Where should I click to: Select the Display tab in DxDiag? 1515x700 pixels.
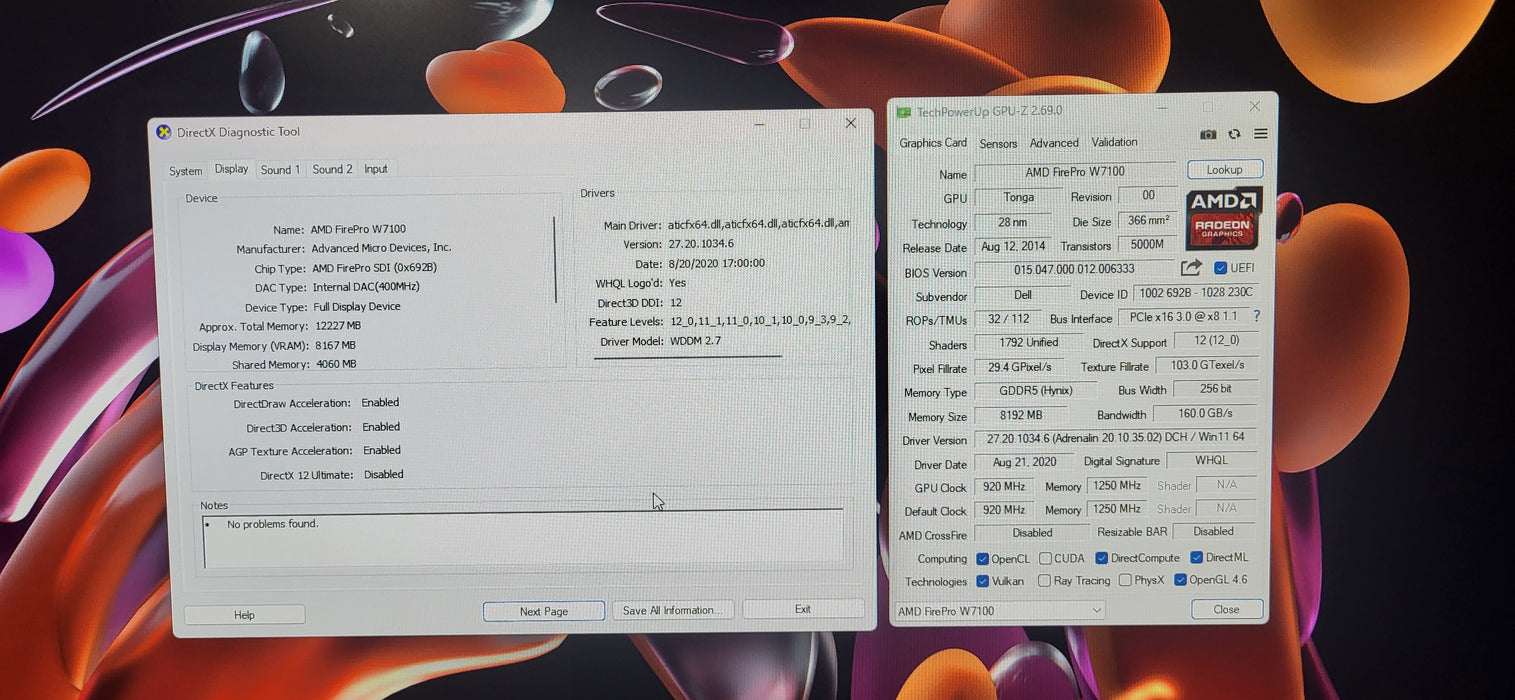231,169
